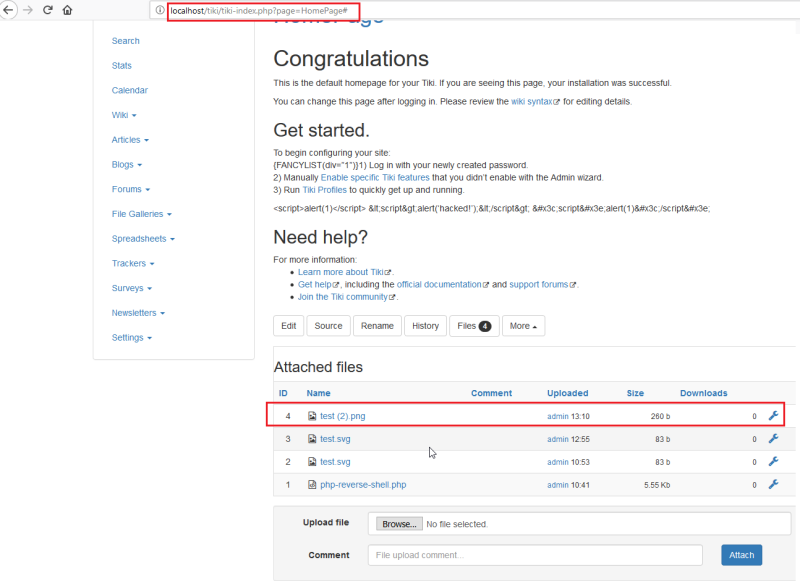
Task: Expand the Articles sidebar menu
Action: point(130,140)
